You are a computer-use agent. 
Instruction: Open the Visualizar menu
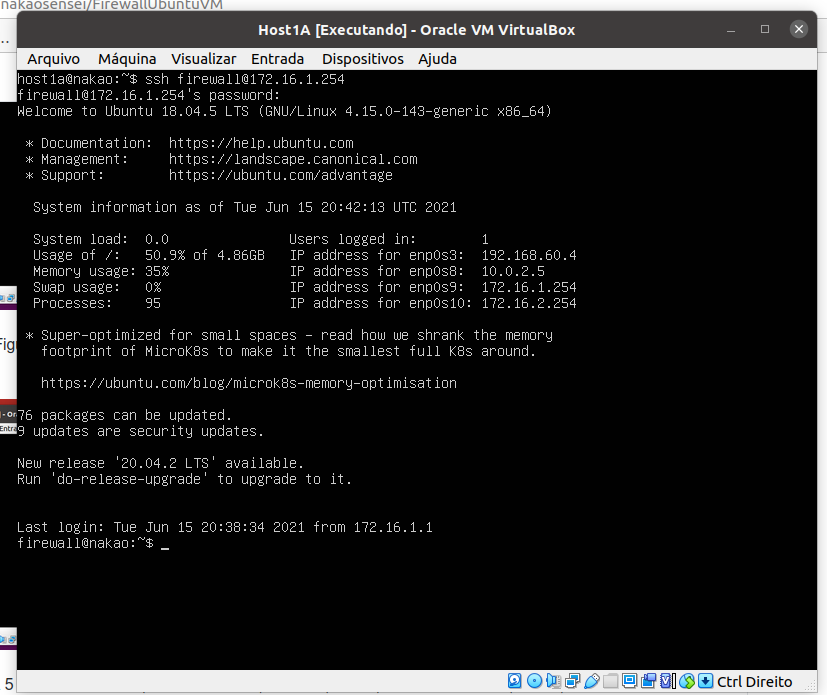click(x=204, y=59)
